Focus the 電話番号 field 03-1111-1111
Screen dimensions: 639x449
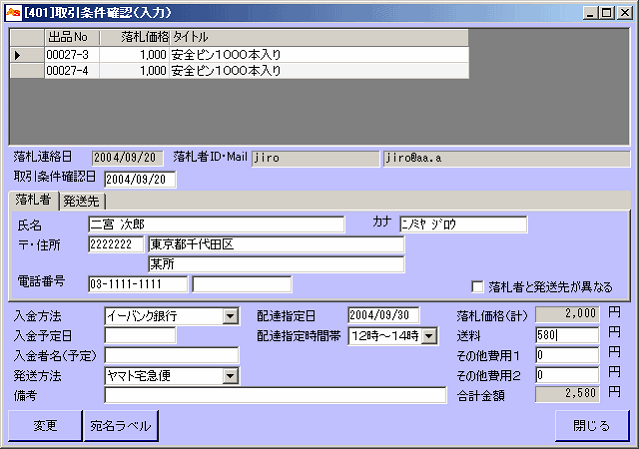(138, 284)
